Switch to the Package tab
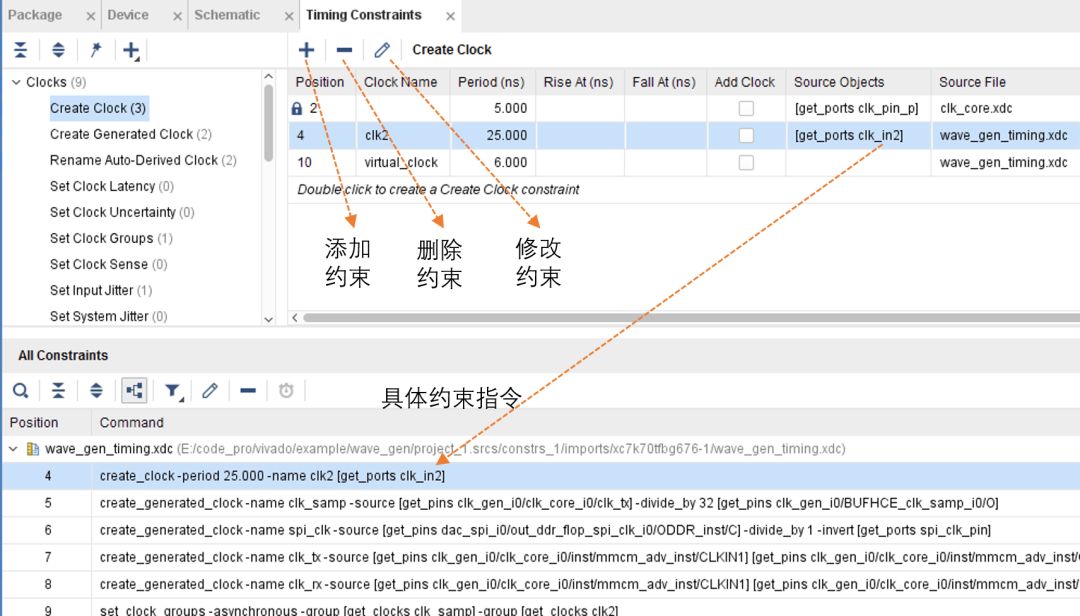 pyautogui.click(x=34, y=14)
